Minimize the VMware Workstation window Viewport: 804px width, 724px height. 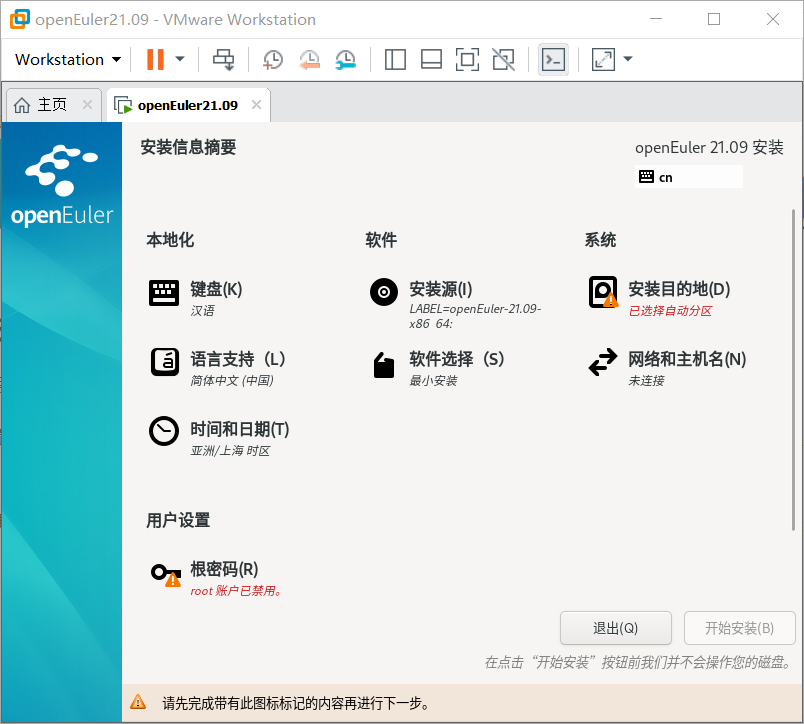(656, 19)
